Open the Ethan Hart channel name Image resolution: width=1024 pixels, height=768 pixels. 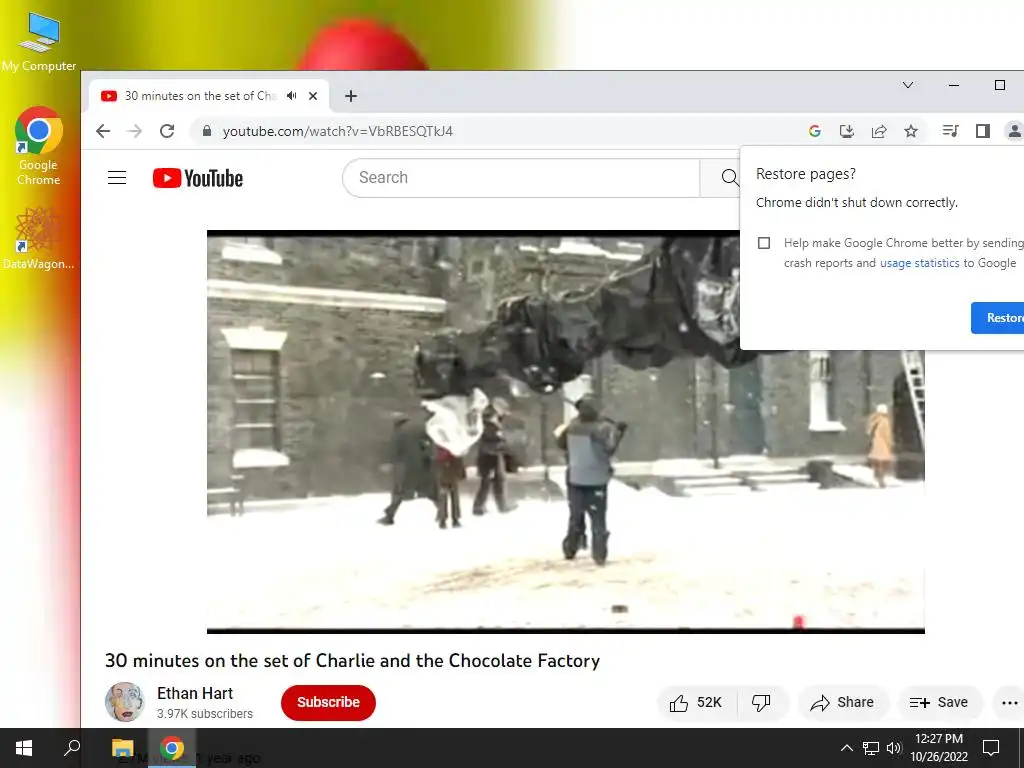point(195,694)
